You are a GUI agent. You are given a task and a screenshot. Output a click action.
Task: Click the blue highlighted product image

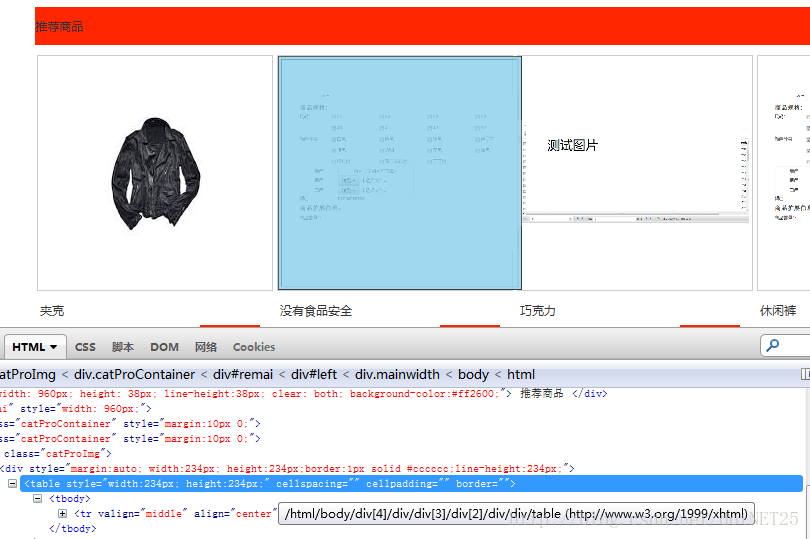[400, 173]
